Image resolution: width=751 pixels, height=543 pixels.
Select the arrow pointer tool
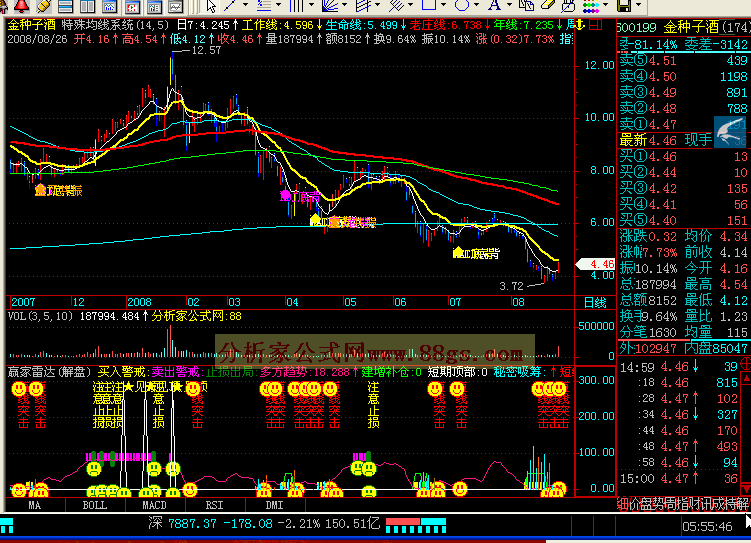(211, 6)
